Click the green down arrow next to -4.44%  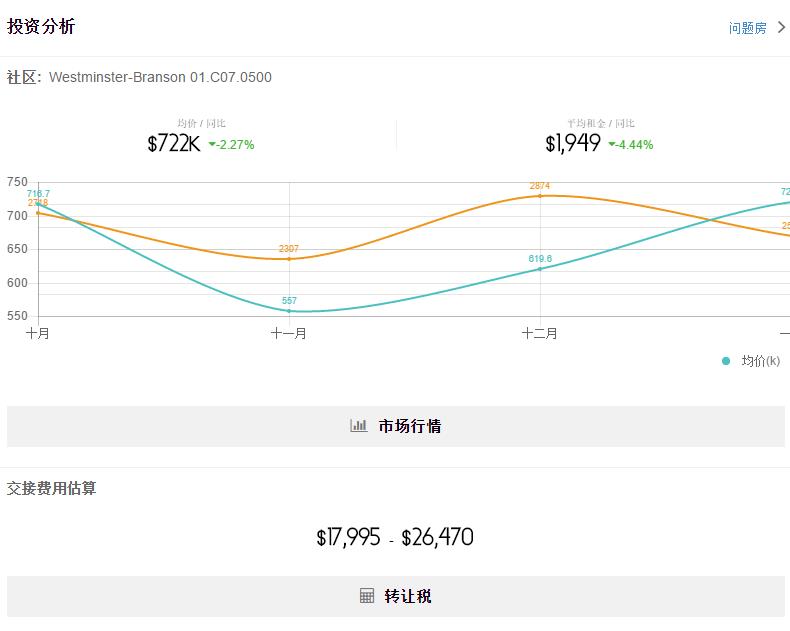[612, 144]
